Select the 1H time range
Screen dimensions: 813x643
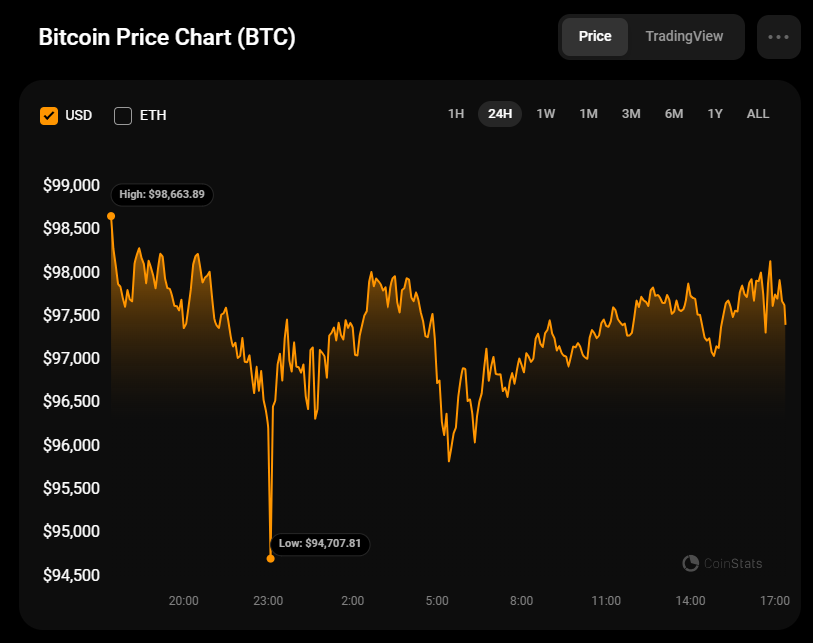(456, 114)
